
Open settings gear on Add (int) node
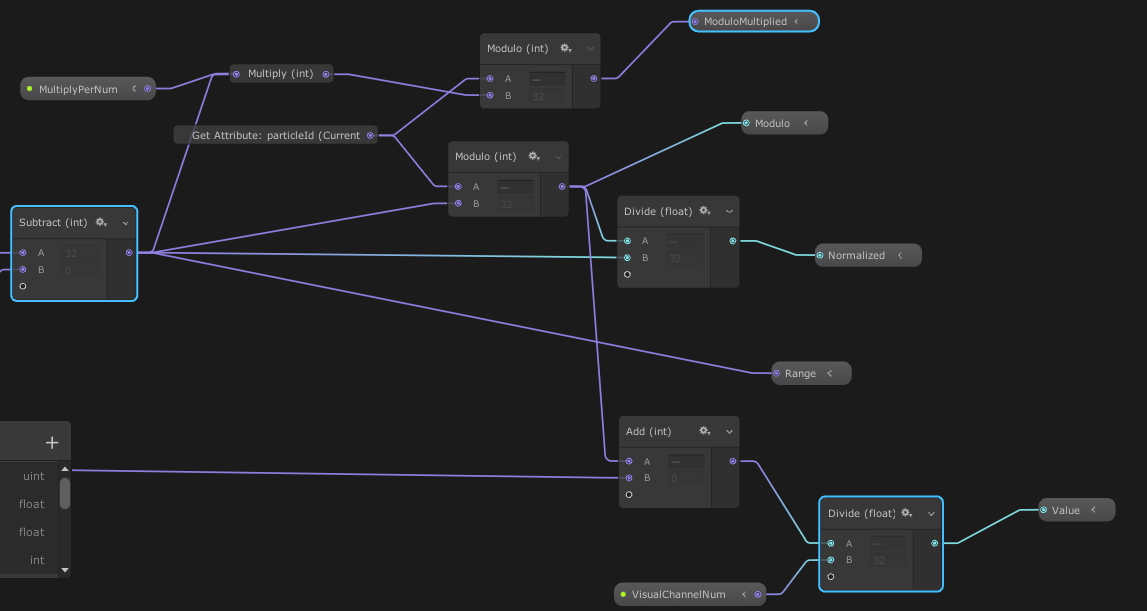point(705,431)
